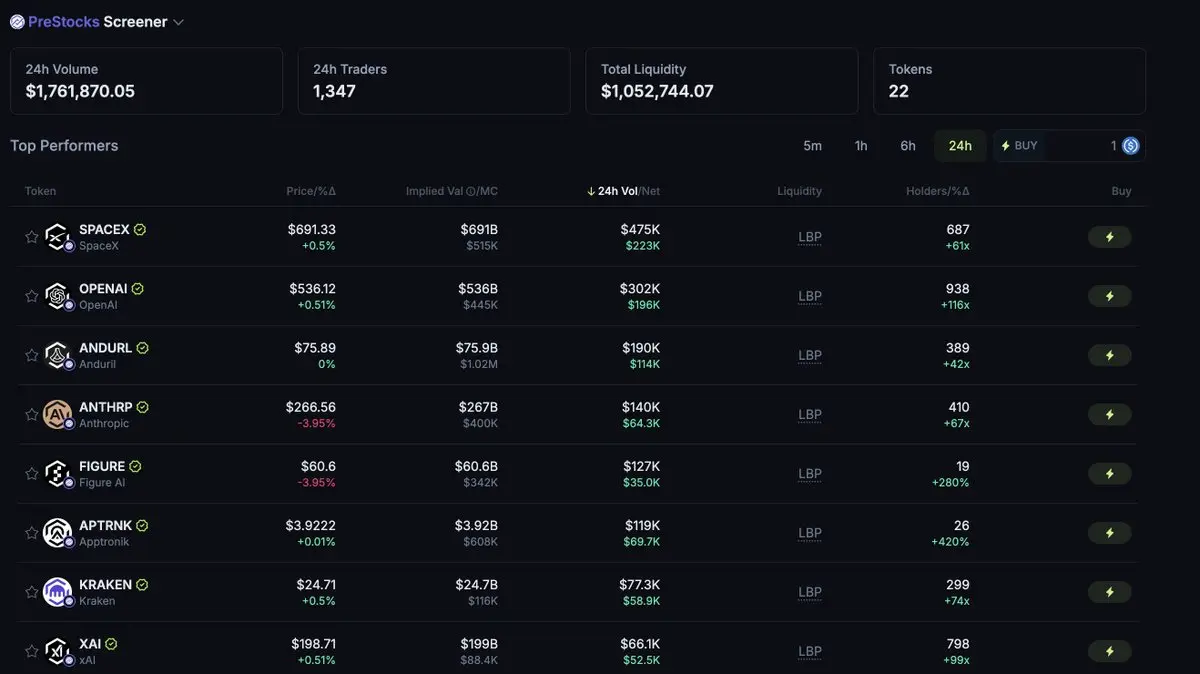
Task: Favorite SPACEX with its star icon
Action: (32, 237)
